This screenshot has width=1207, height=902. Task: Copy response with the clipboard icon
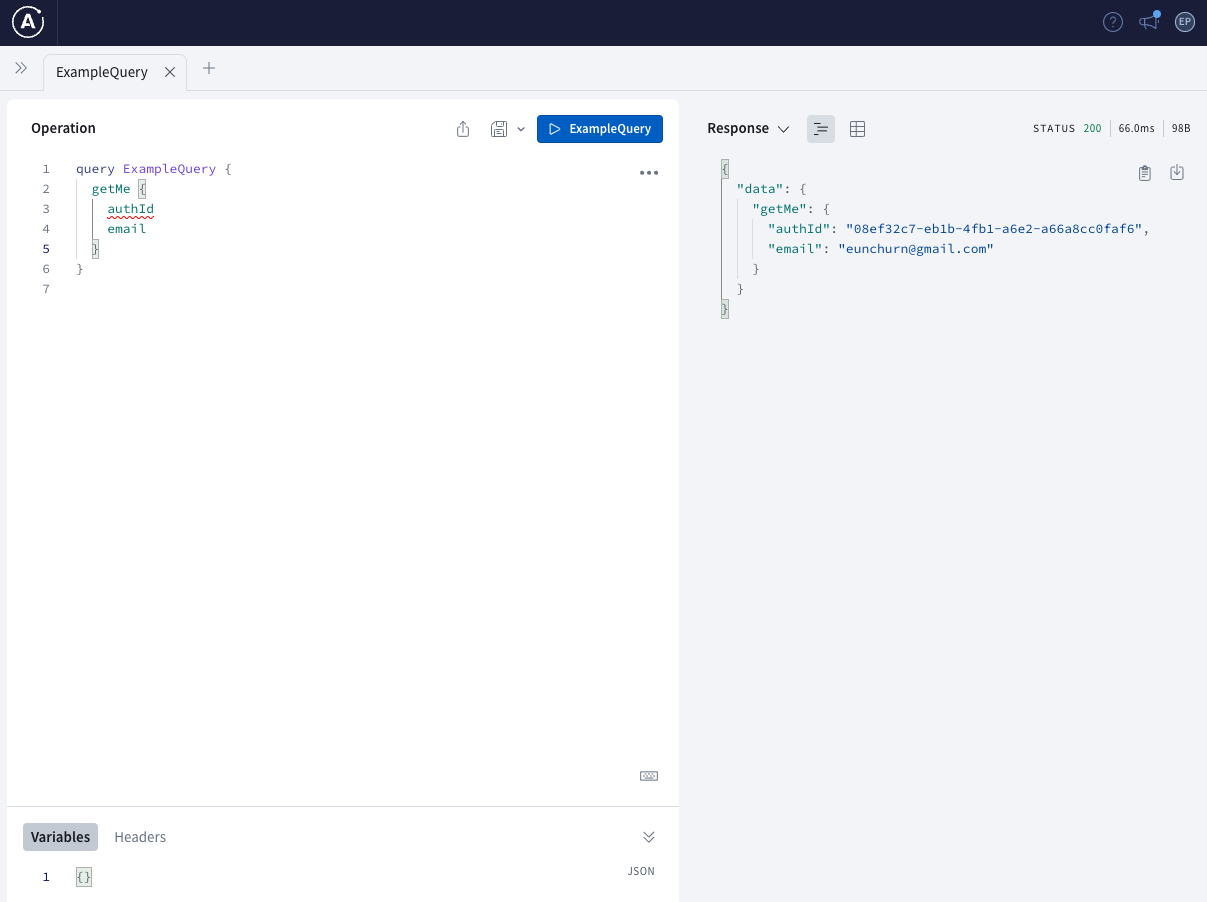[x=1145, y=173]
